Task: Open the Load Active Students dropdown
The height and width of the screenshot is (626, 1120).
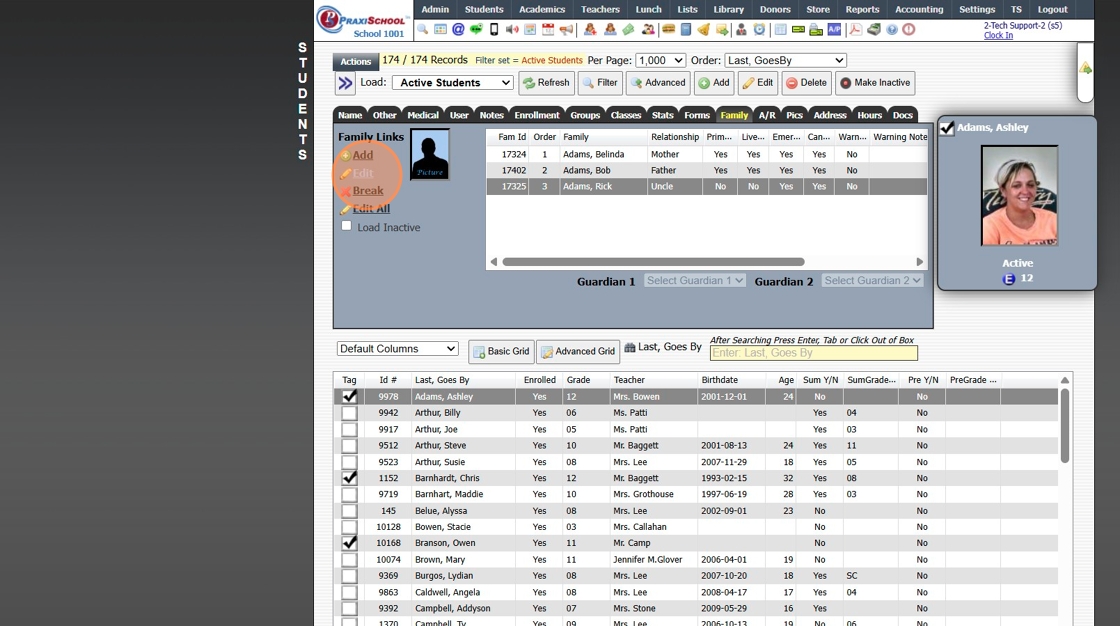Action: [453, 83]
